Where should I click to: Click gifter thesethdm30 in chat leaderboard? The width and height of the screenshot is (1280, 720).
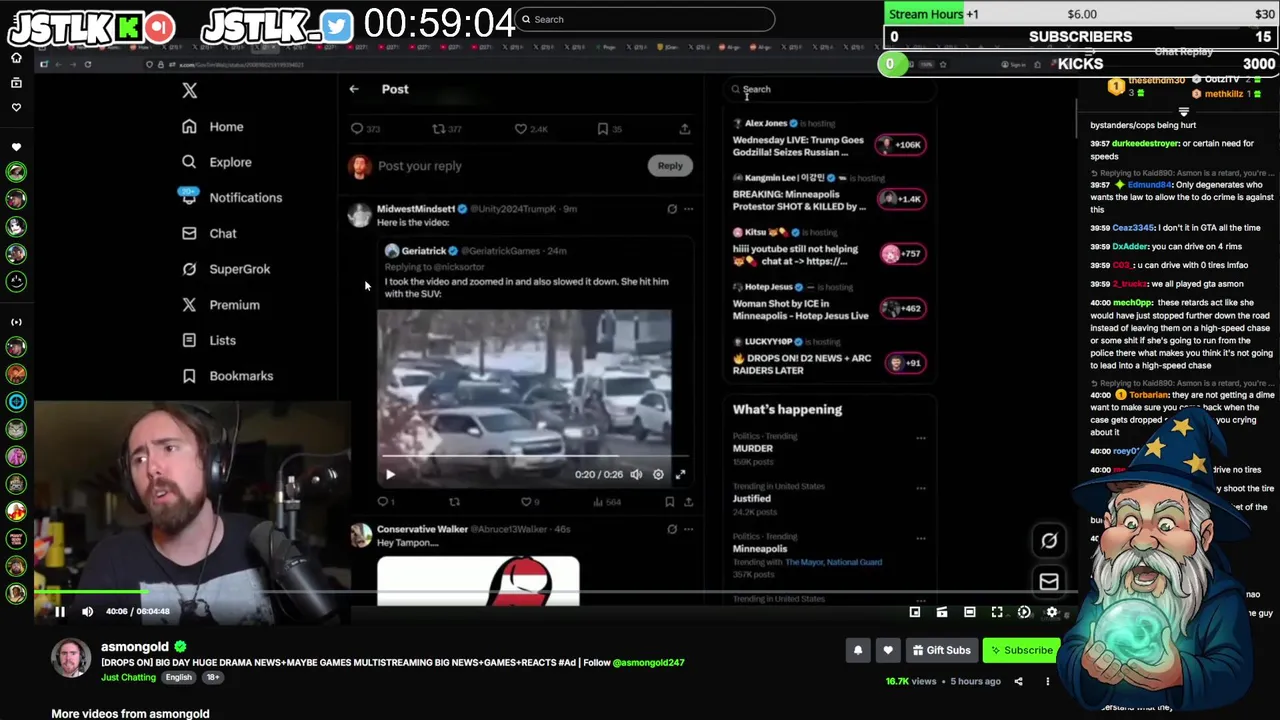tap(1156, 80)
